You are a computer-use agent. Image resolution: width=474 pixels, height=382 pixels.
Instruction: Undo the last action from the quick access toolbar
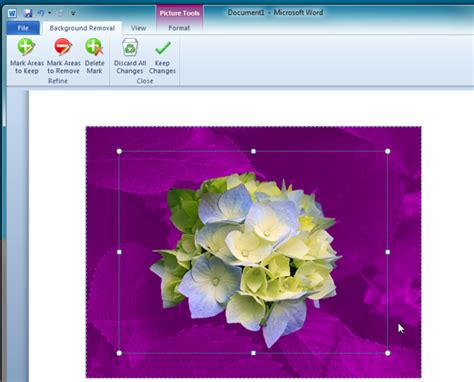coord(41,13)
